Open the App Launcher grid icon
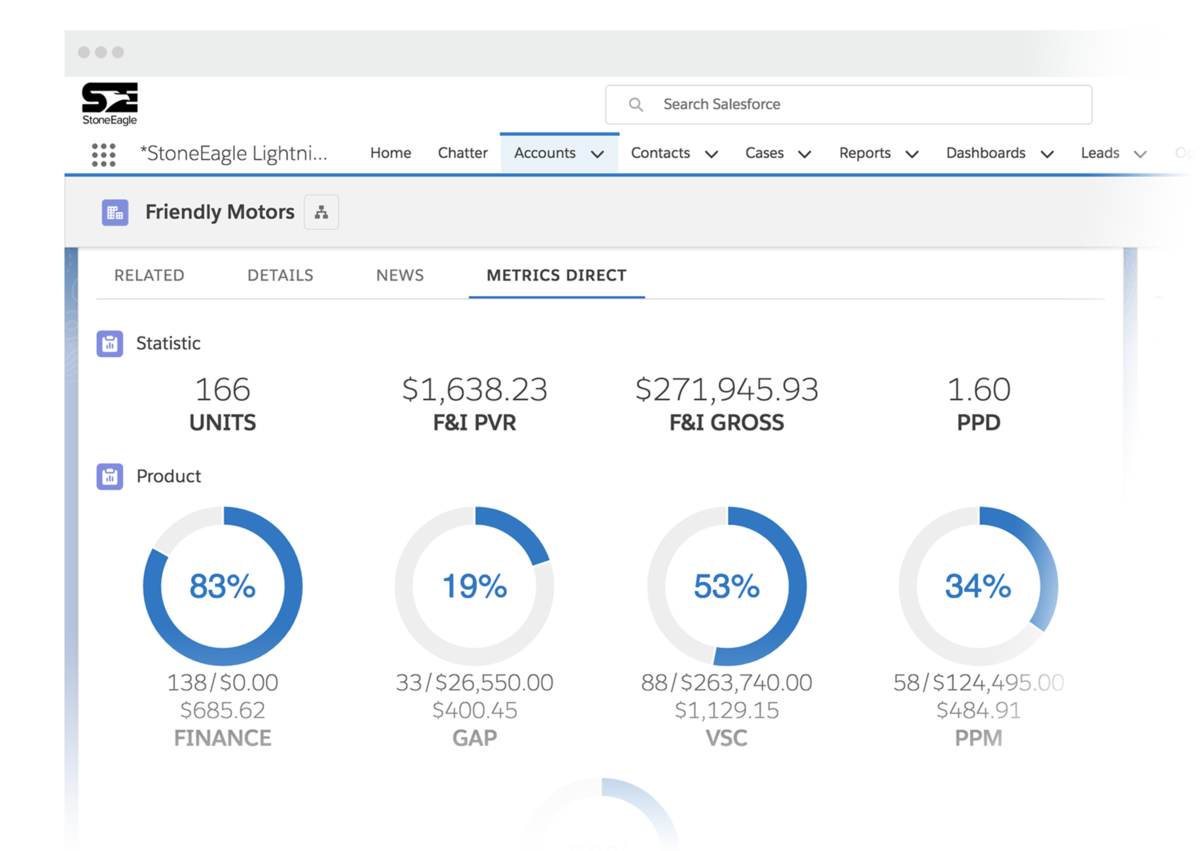Viewport: 1200px width, 851px height. pos(104,154)
